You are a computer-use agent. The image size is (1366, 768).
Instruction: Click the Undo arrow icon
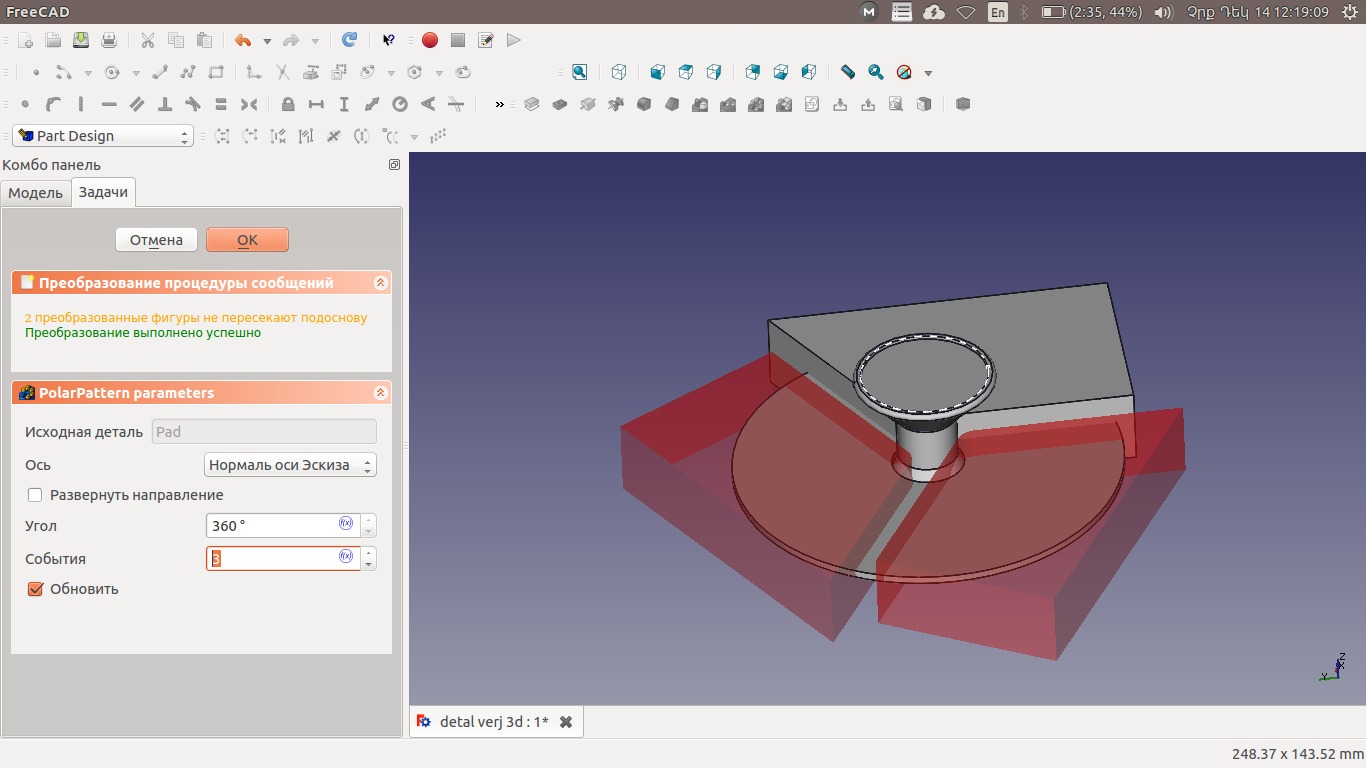click(x=243, y=40)
